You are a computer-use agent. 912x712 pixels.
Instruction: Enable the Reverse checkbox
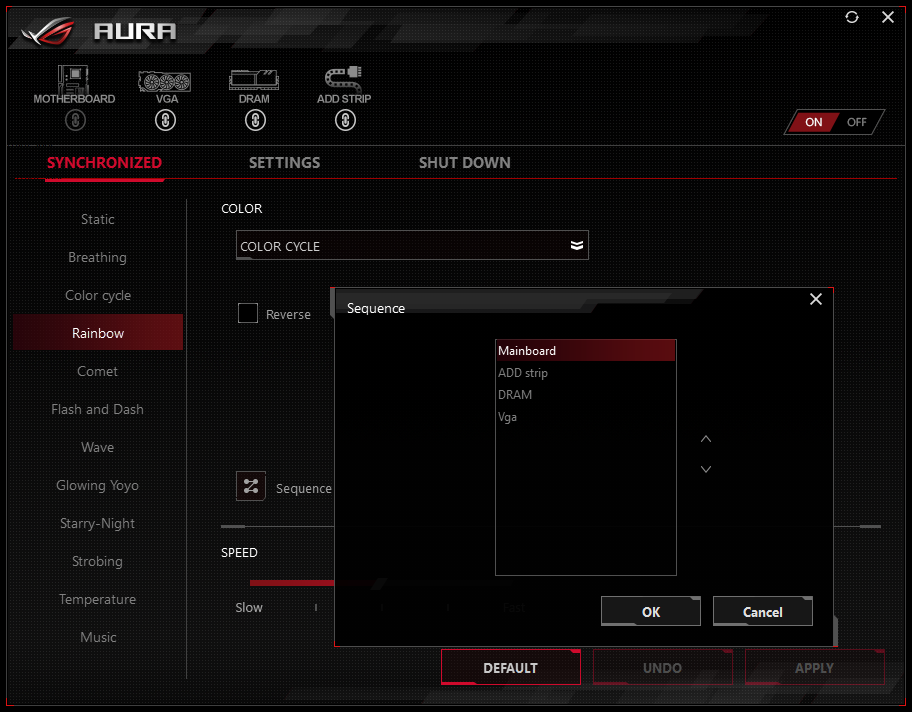click(248, 313)
